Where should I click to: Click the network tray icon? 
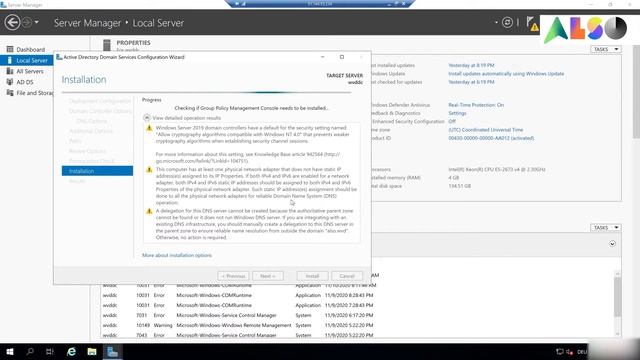point(560,351)
